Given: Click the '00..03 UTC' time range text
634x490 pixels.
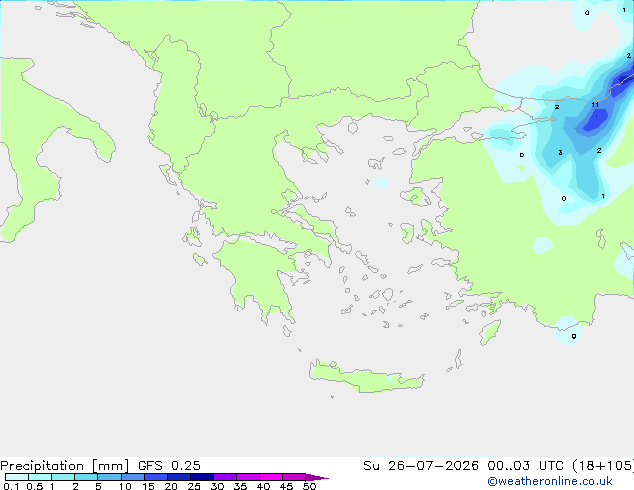Looking at the screenshot, I should tap(525, 466).
